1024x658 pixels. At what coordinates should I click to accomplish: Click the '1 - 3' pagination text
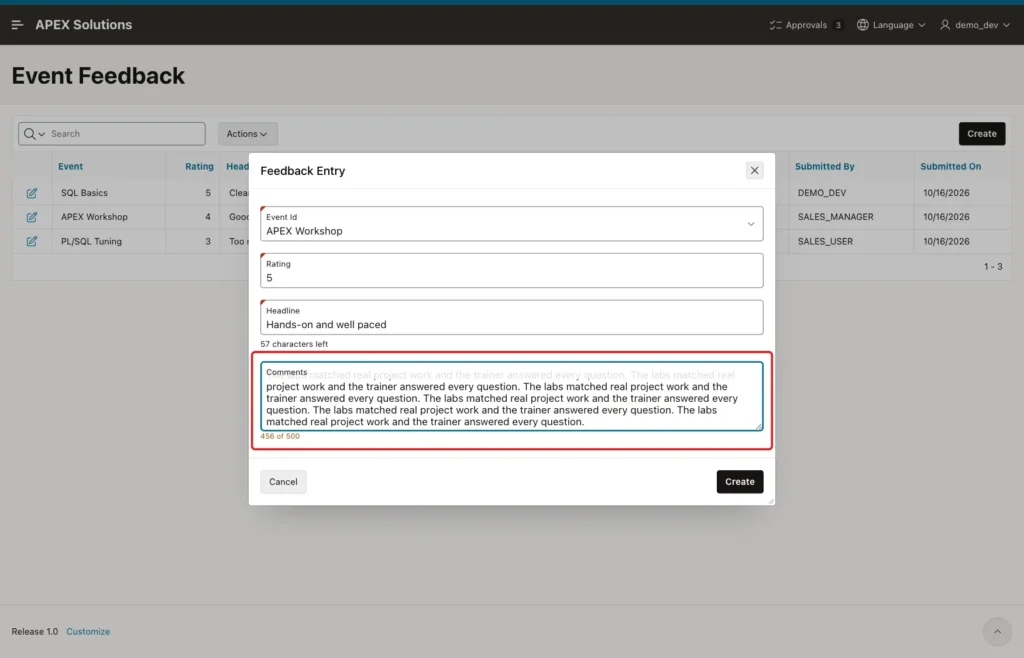[x=993, y=266]
